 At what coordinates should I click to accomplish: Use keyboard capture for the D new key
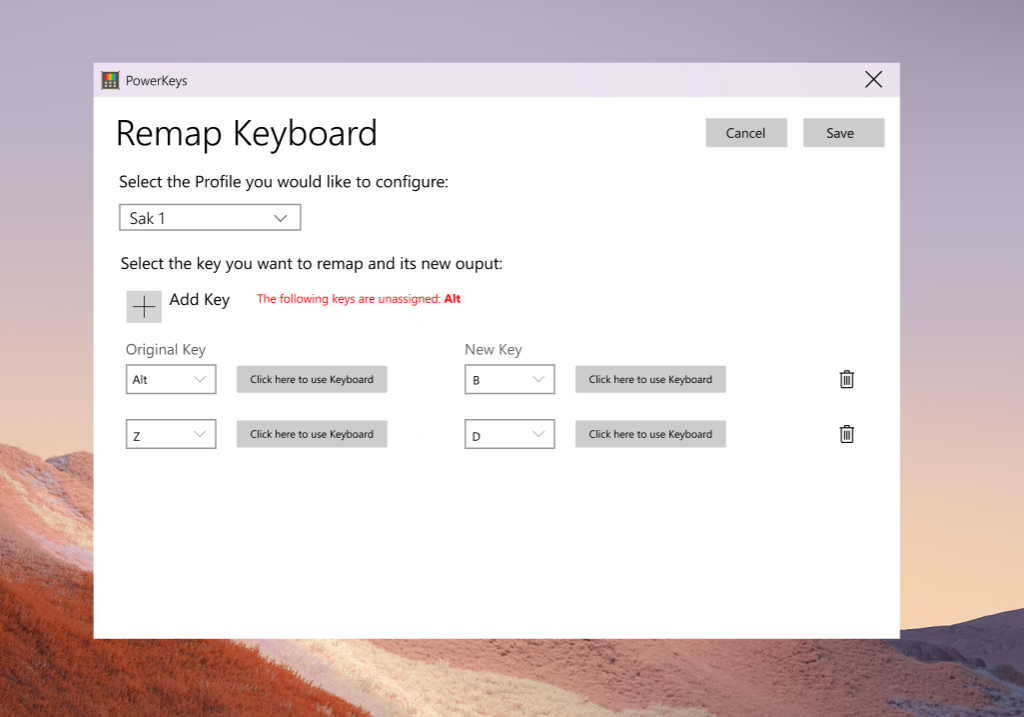pos(650,434)
